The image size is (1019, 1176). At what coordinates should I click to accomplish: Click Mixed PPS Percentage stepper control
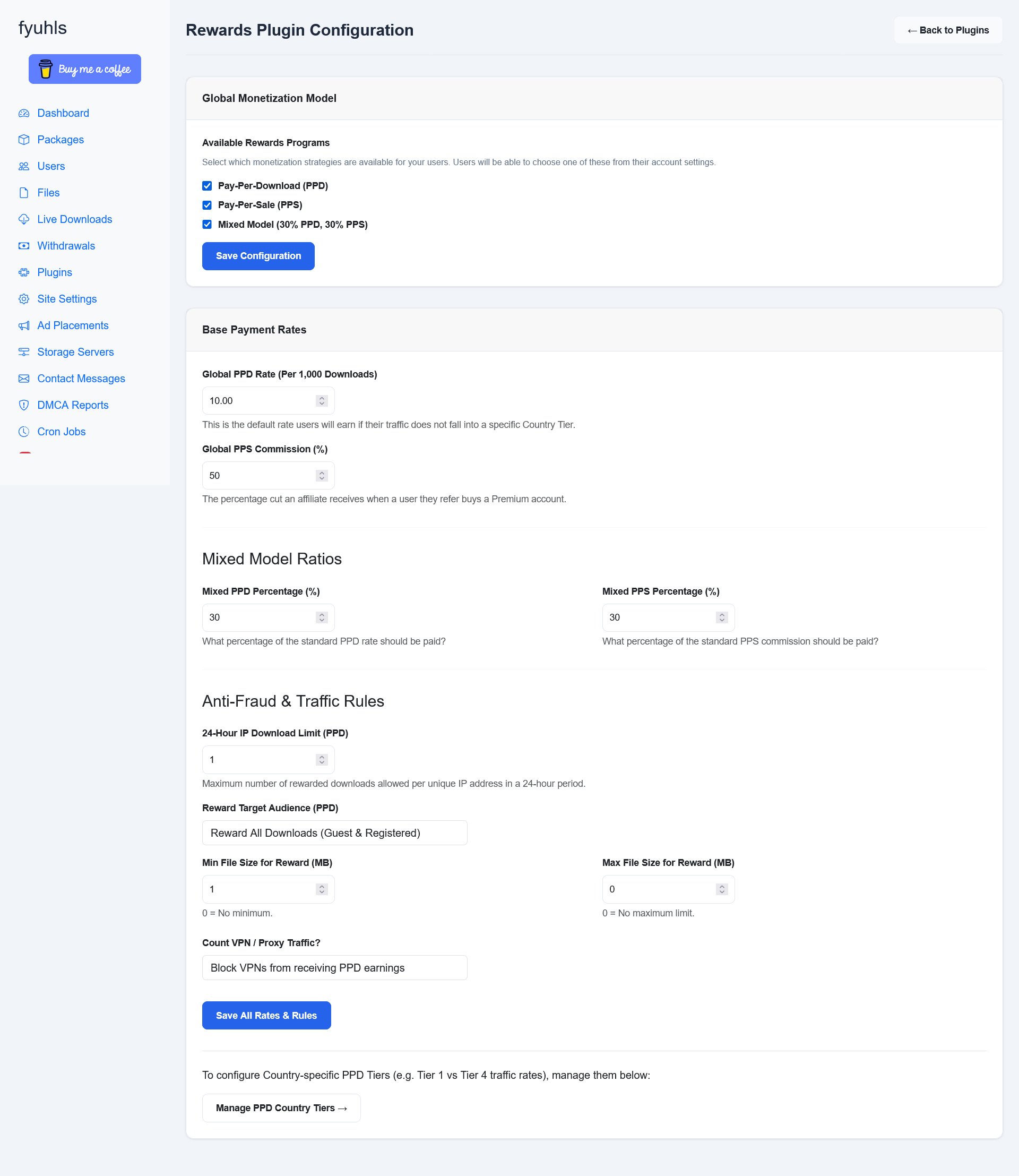tap(722, 618)
